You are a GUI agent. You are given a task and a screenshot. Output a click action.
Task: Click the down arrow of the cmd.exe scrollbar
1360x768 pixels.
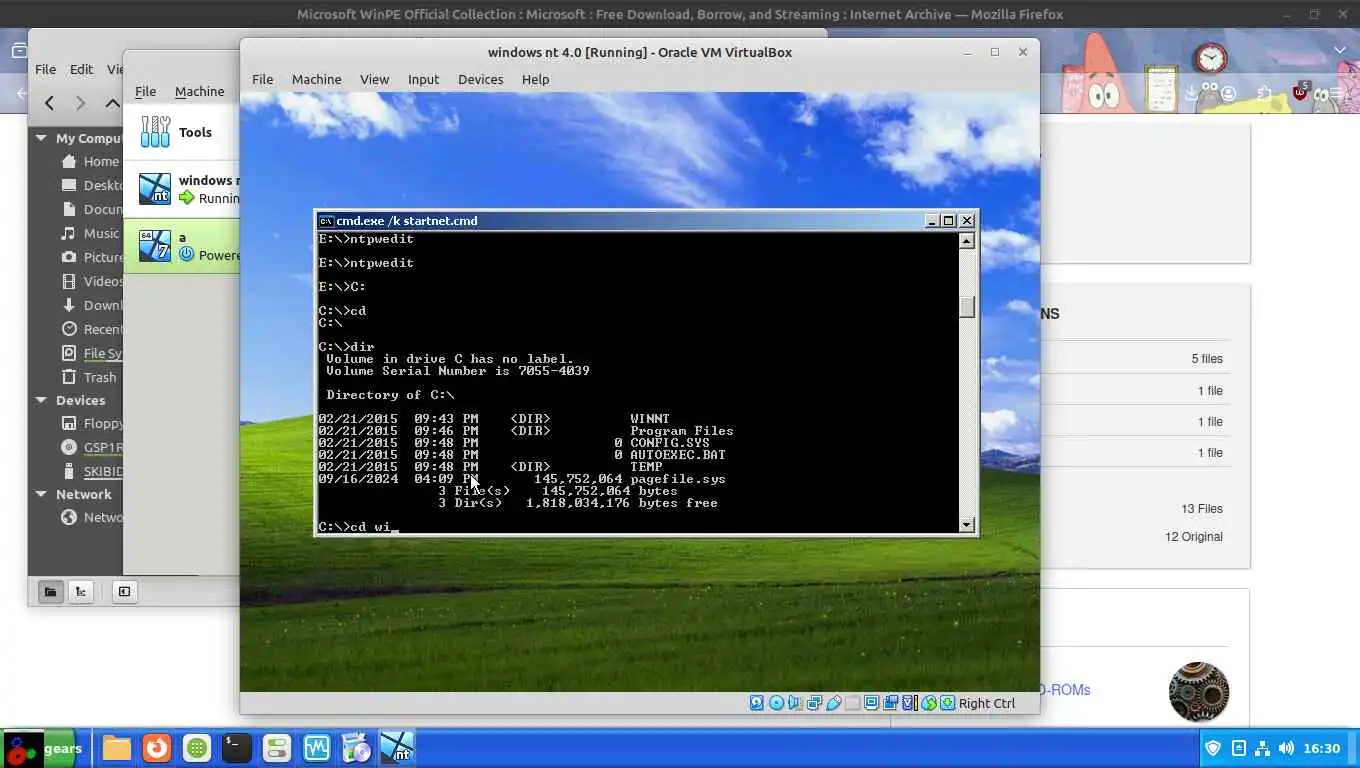pyautogui.click(x=966, y=524)
